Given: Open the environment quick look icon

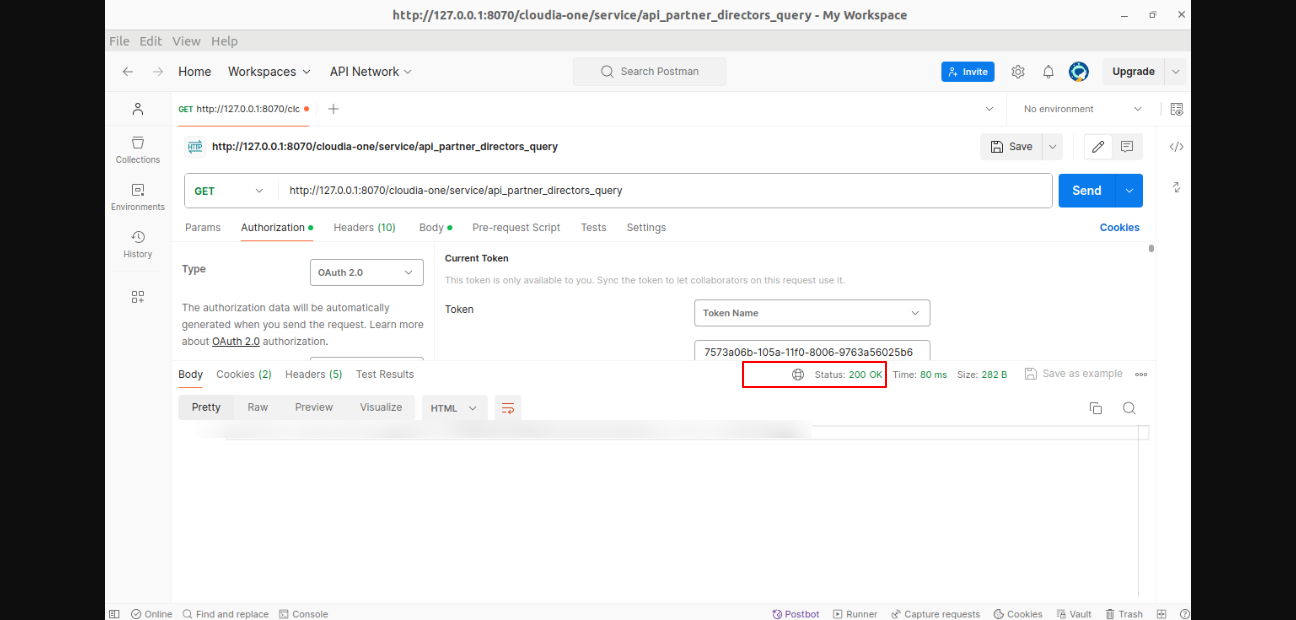Looking at the screenshot, I should coord(1176,109).
